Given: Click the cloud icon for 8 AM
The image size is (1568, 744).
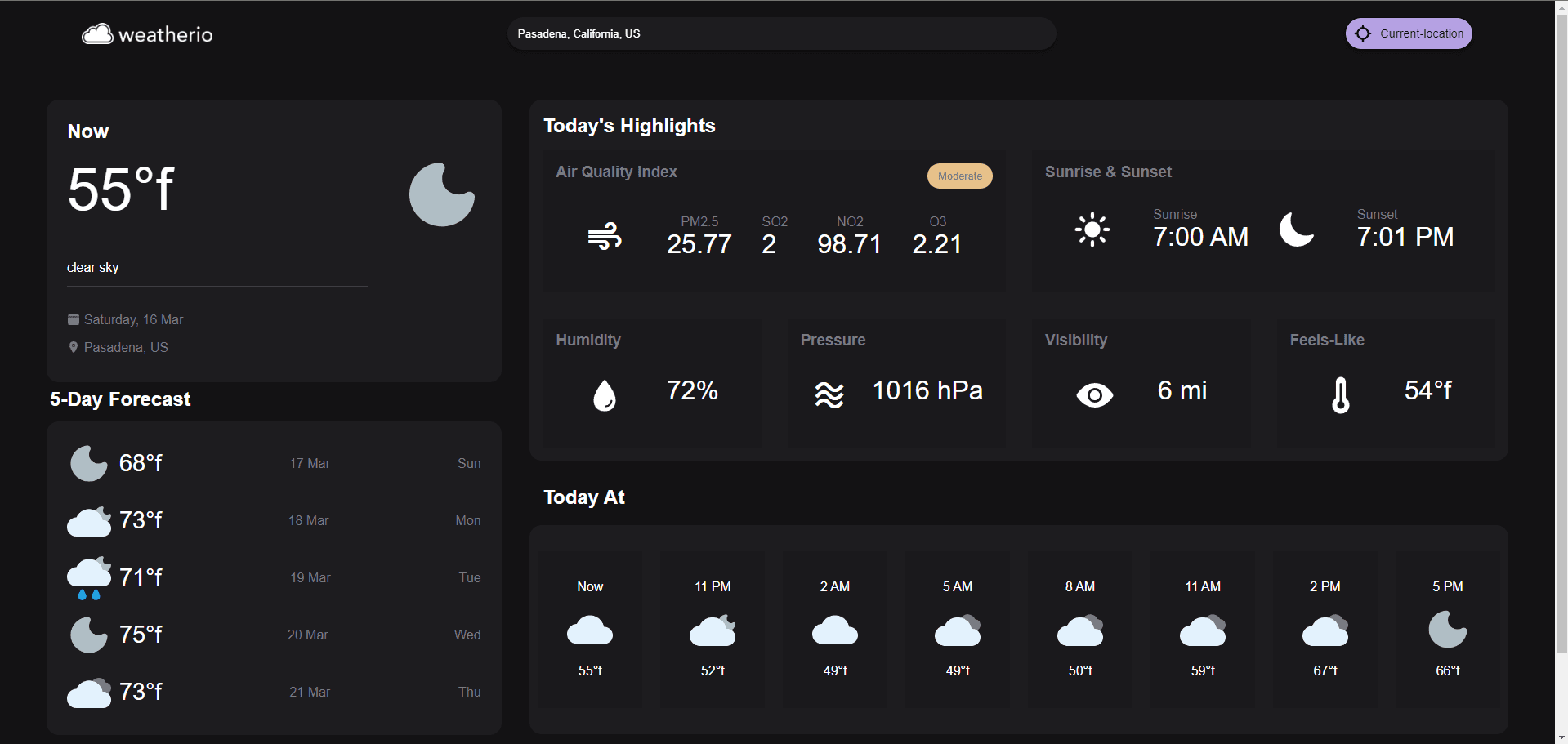Looking at the screenshot, I should click(1080, 630).
